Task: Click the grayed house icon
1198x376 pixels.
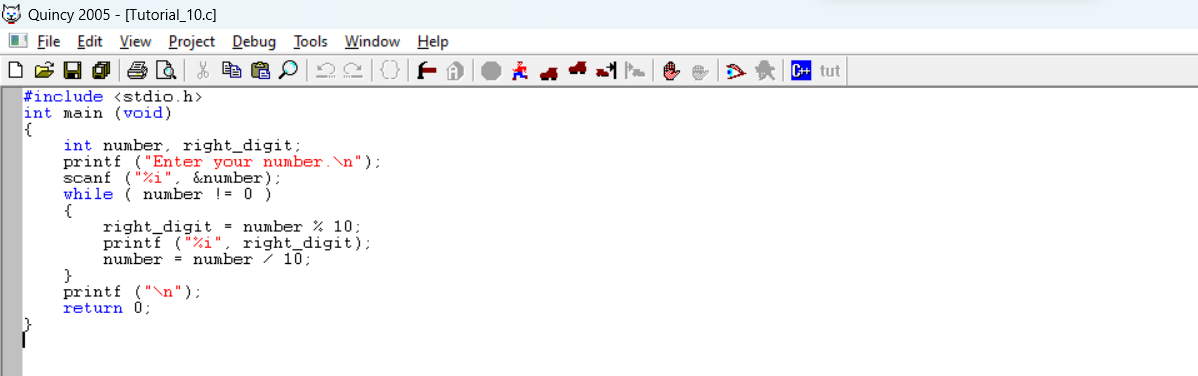Action: click(455, 71)
